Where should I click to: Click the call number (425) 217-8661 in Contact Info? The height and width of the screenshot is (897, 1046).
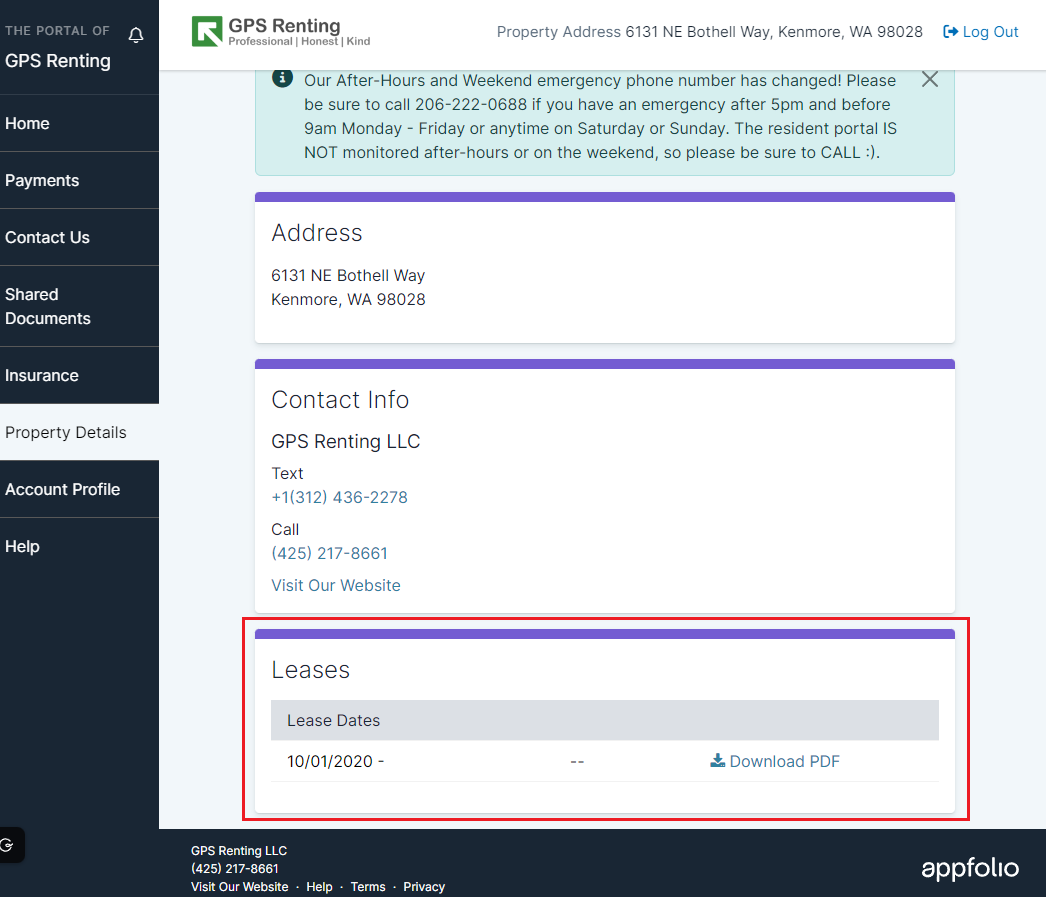point(330,554)
